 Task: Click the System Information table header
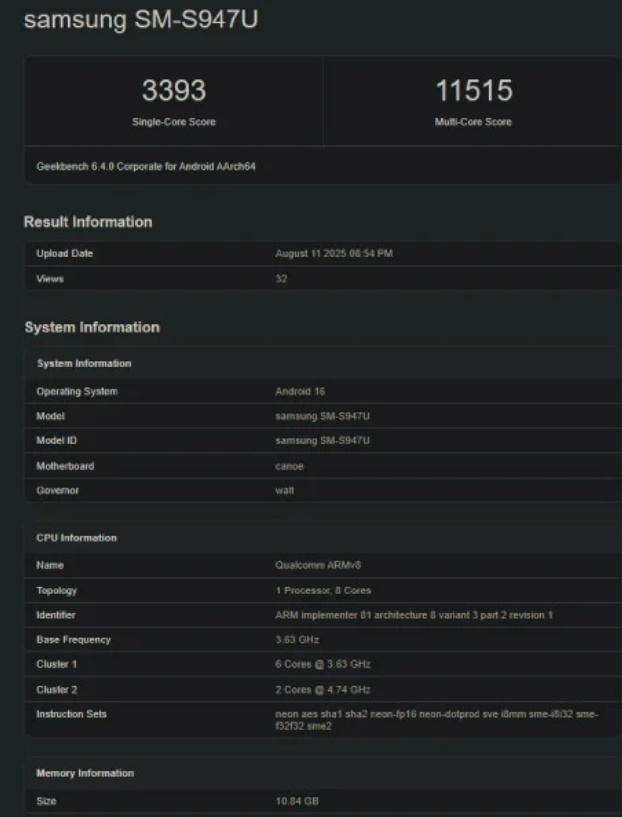tap(84, 364)
